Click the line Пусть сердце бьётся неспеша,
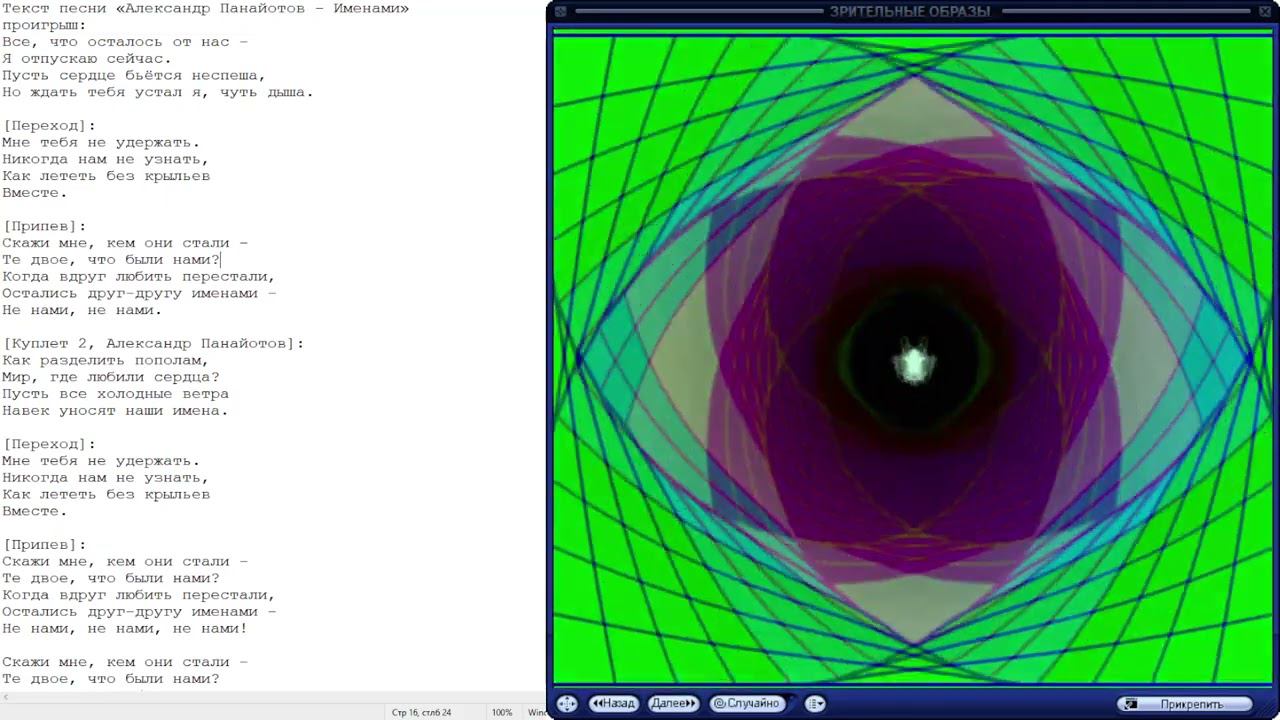1280x720 pixels. click(x=134, y=75)
